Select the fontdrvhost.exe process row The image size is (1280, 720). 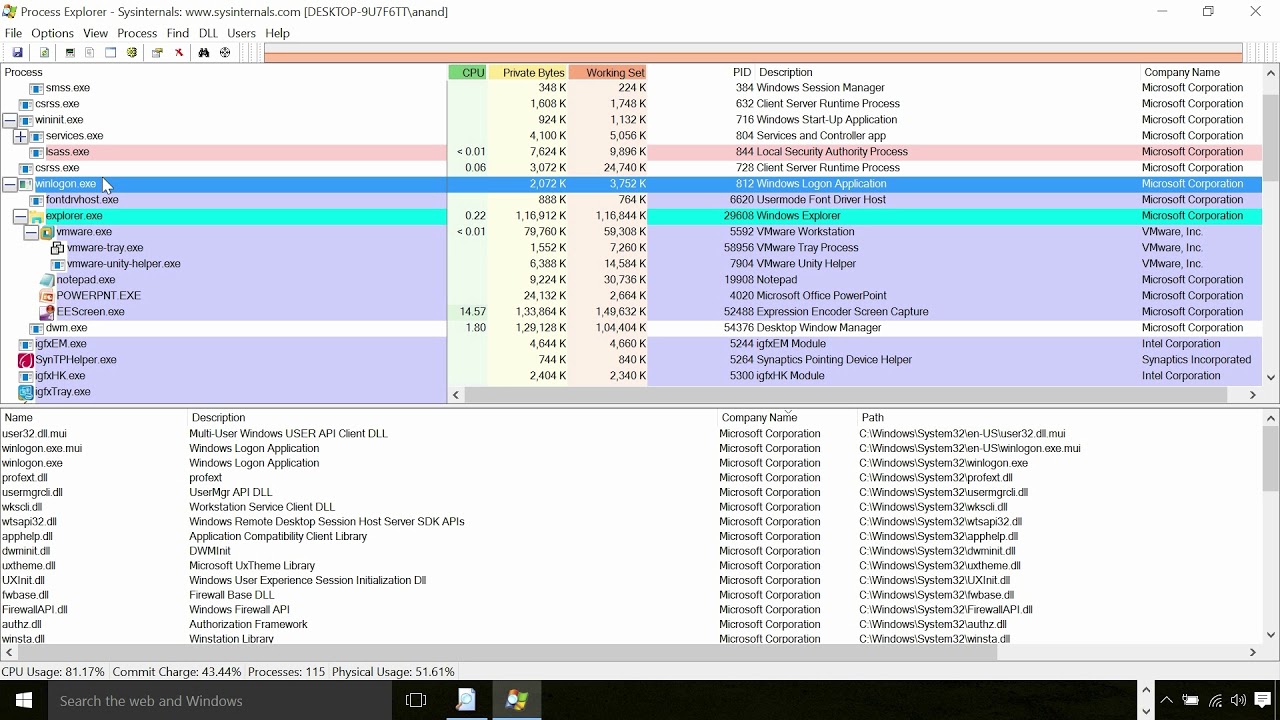631,200
